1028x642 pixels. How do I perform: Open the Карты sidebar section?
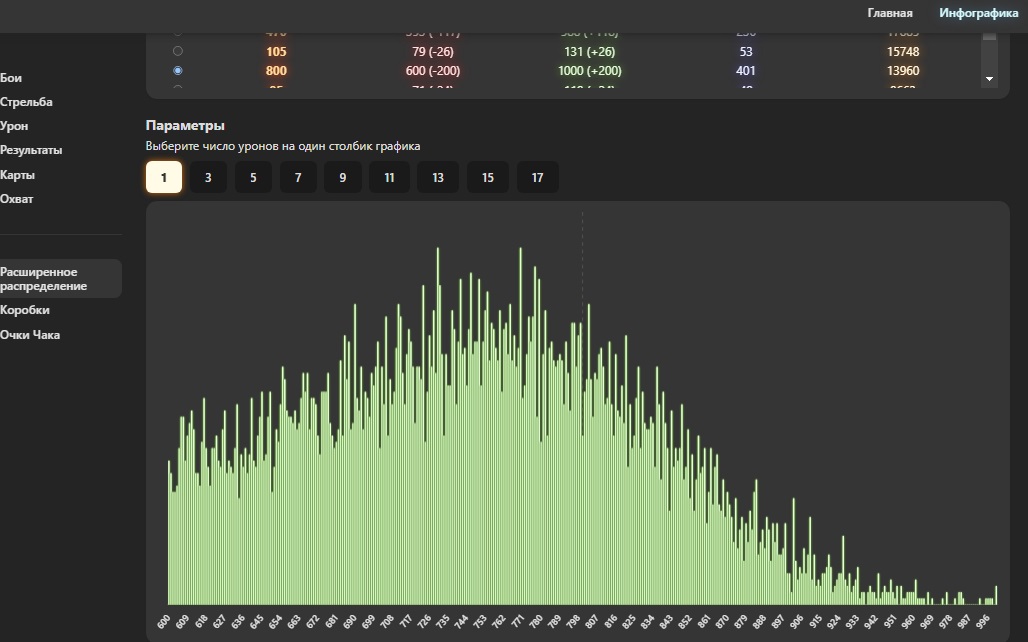17,175
